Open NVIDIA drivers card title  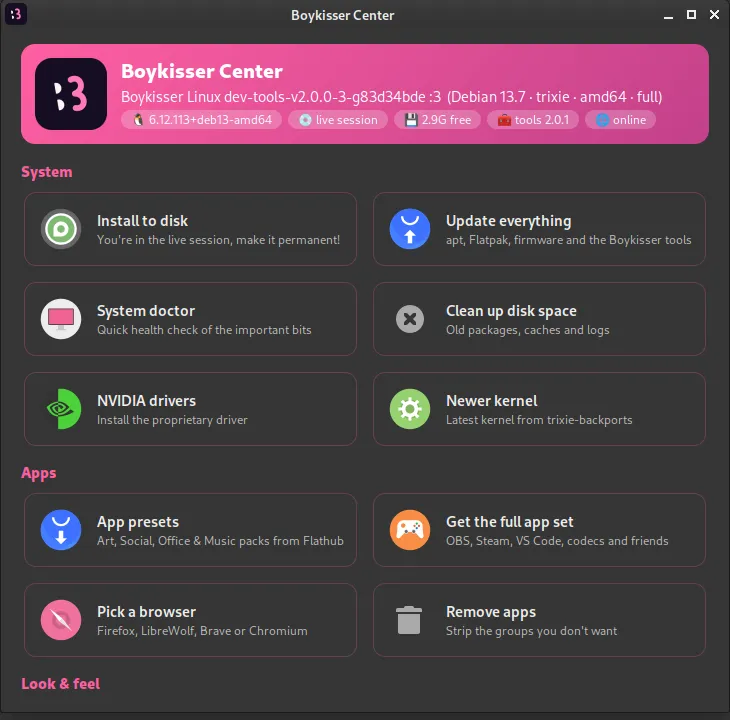146,401
